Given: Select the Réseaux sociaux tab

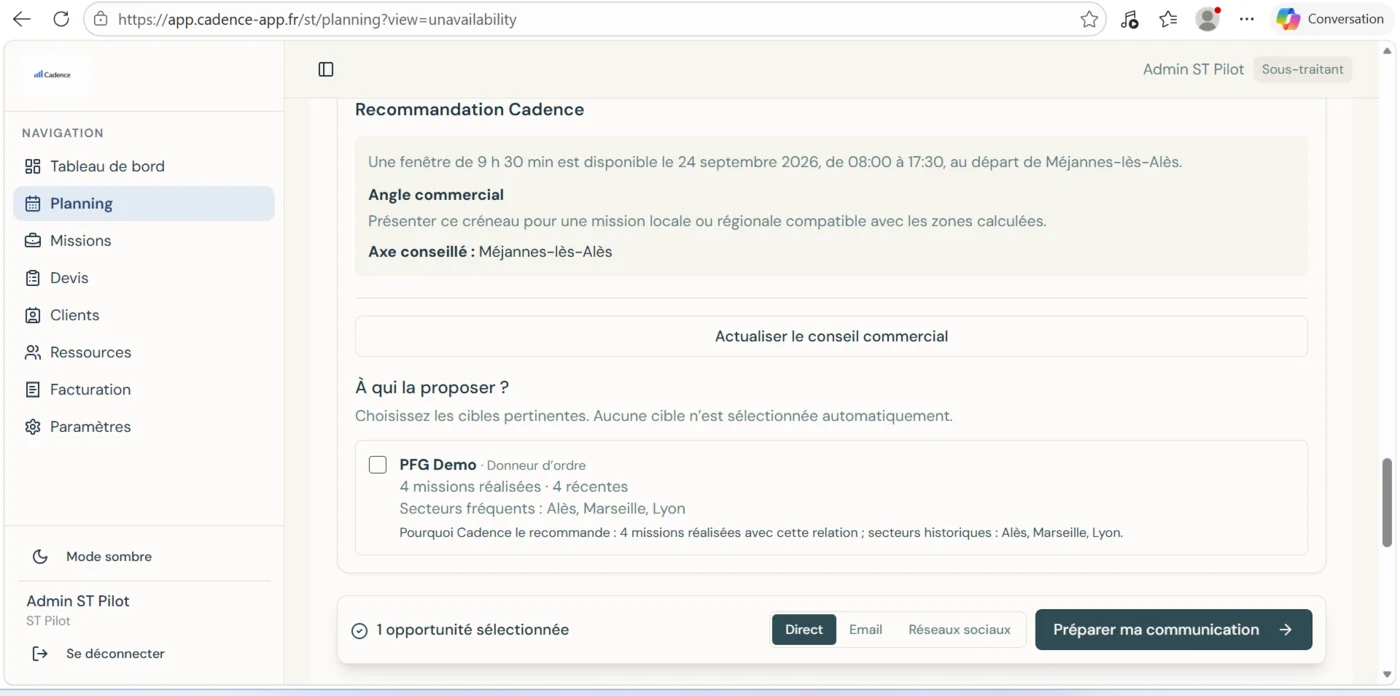Looking at the screenshot, I should 959,630.
